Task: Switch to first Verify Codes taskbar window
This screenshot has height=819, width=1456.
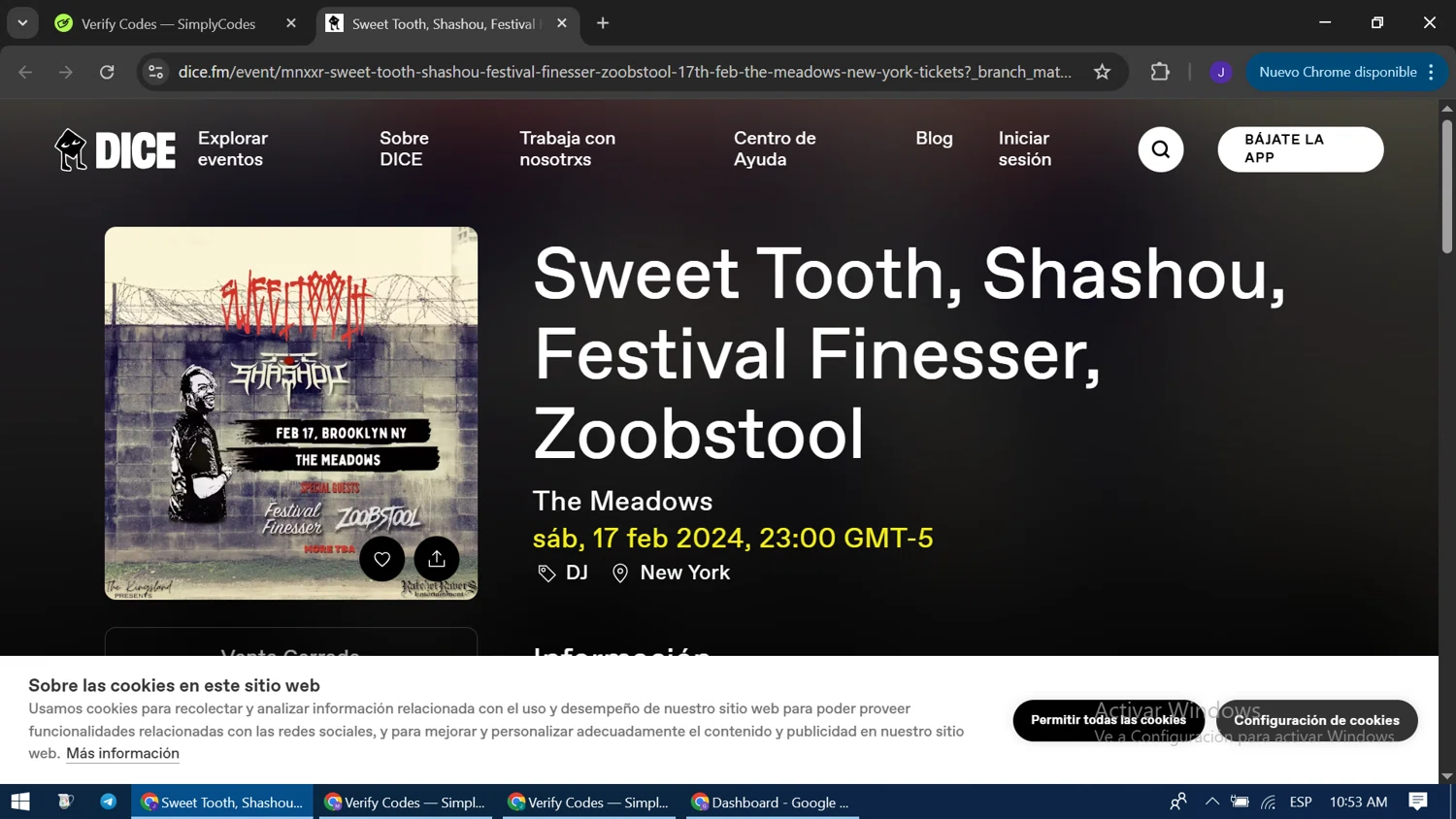Action: [x=405, y=802]
